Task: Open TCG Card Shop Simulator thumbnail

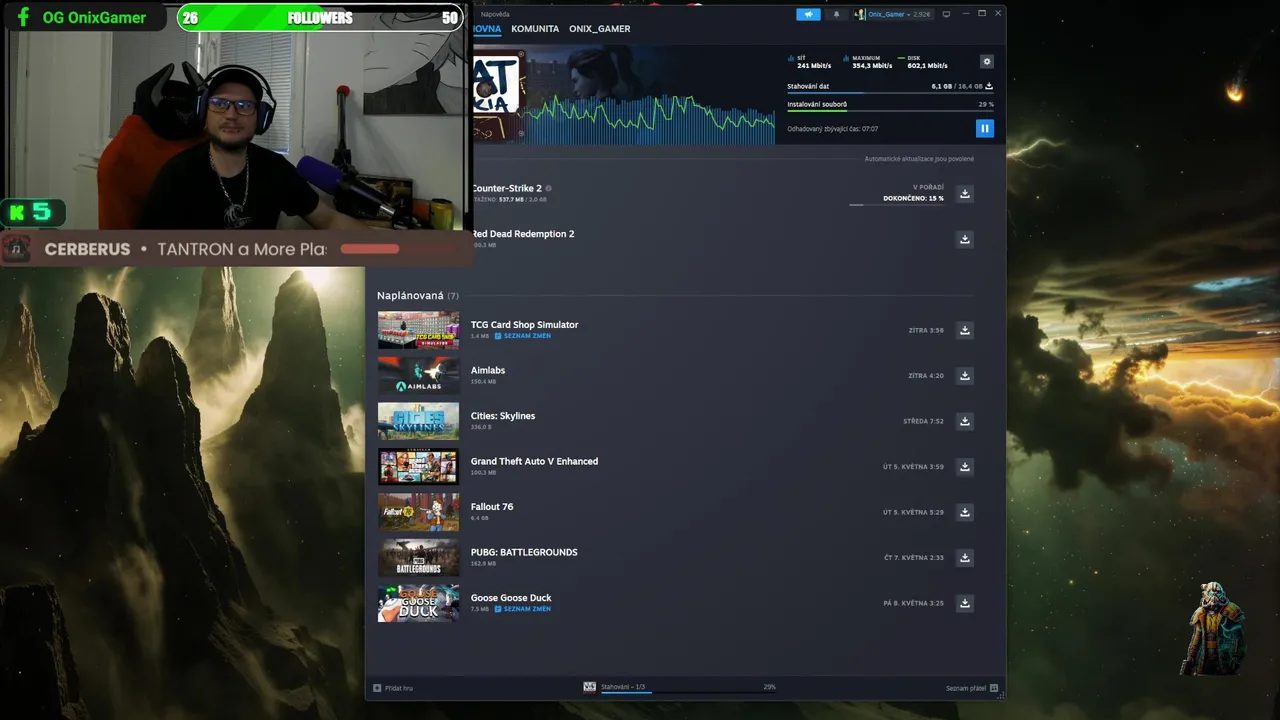Action: pyautogui.click(x=419, y=330)
